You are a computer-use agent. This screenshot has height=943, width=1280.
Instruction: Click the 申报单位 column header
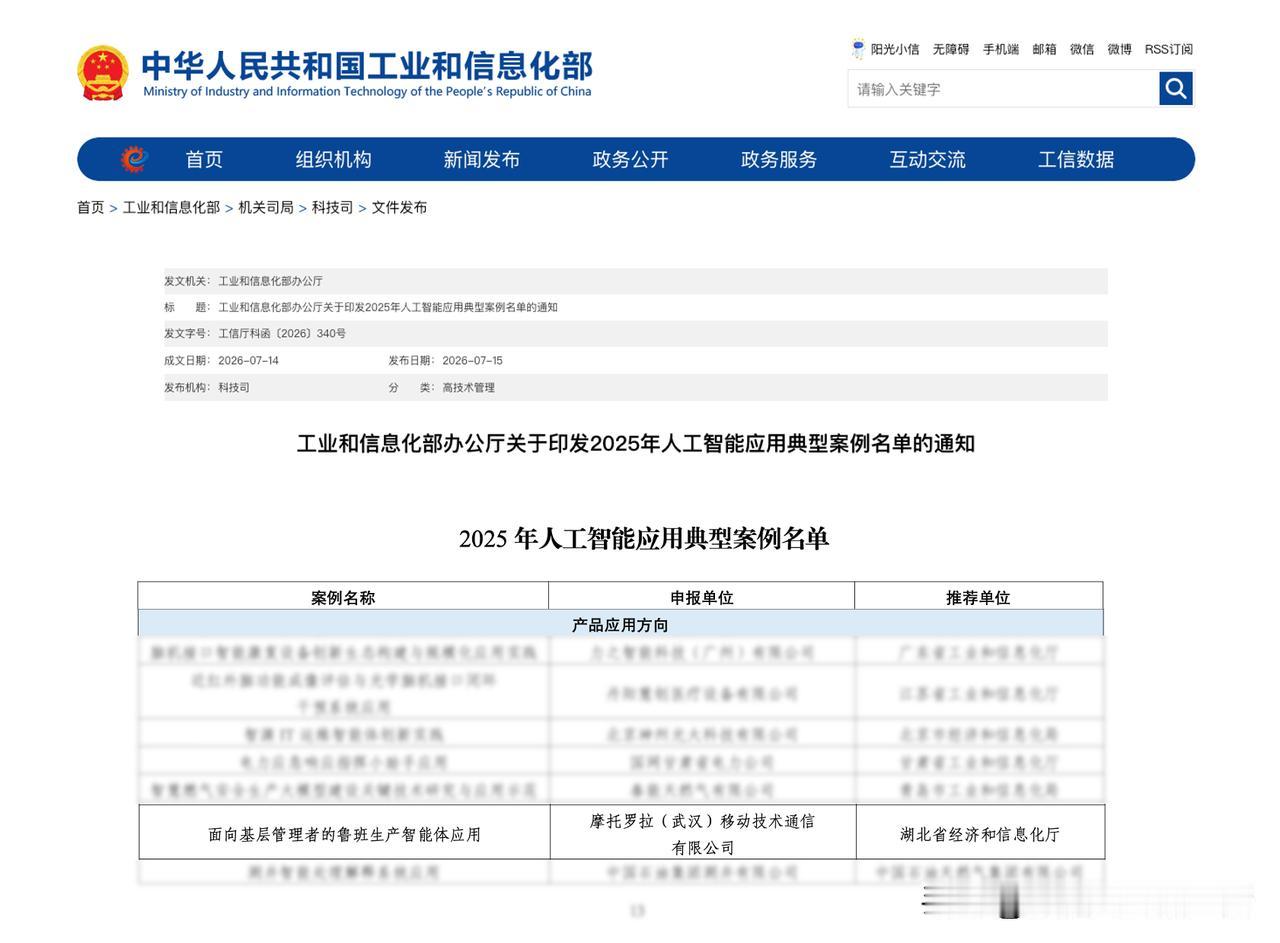702,597
